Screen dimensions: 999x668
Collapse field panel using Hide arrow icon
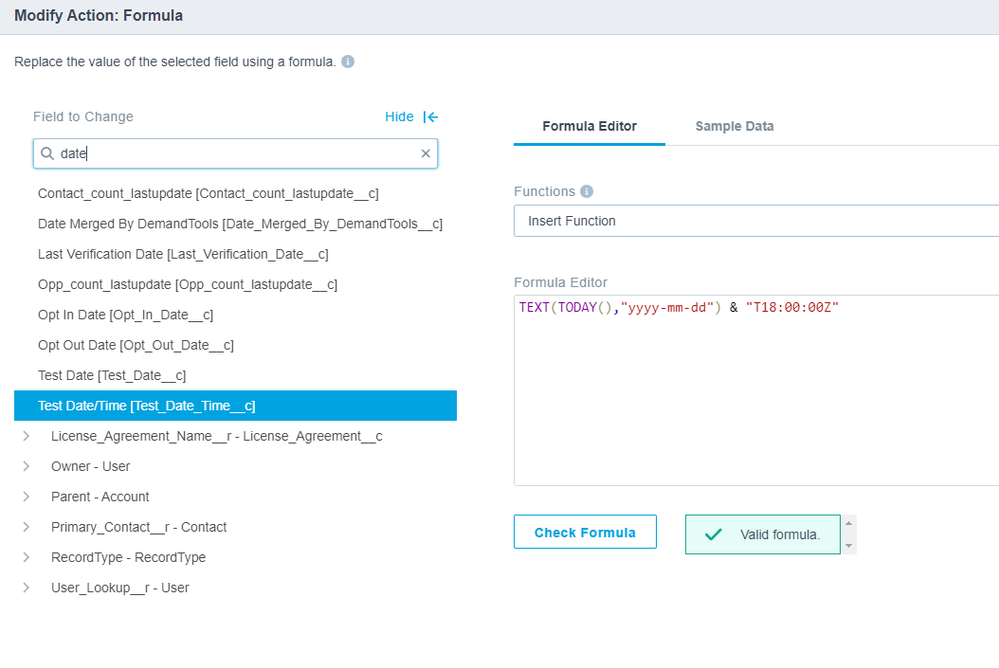pyautogui.click(x=431, y=117)
